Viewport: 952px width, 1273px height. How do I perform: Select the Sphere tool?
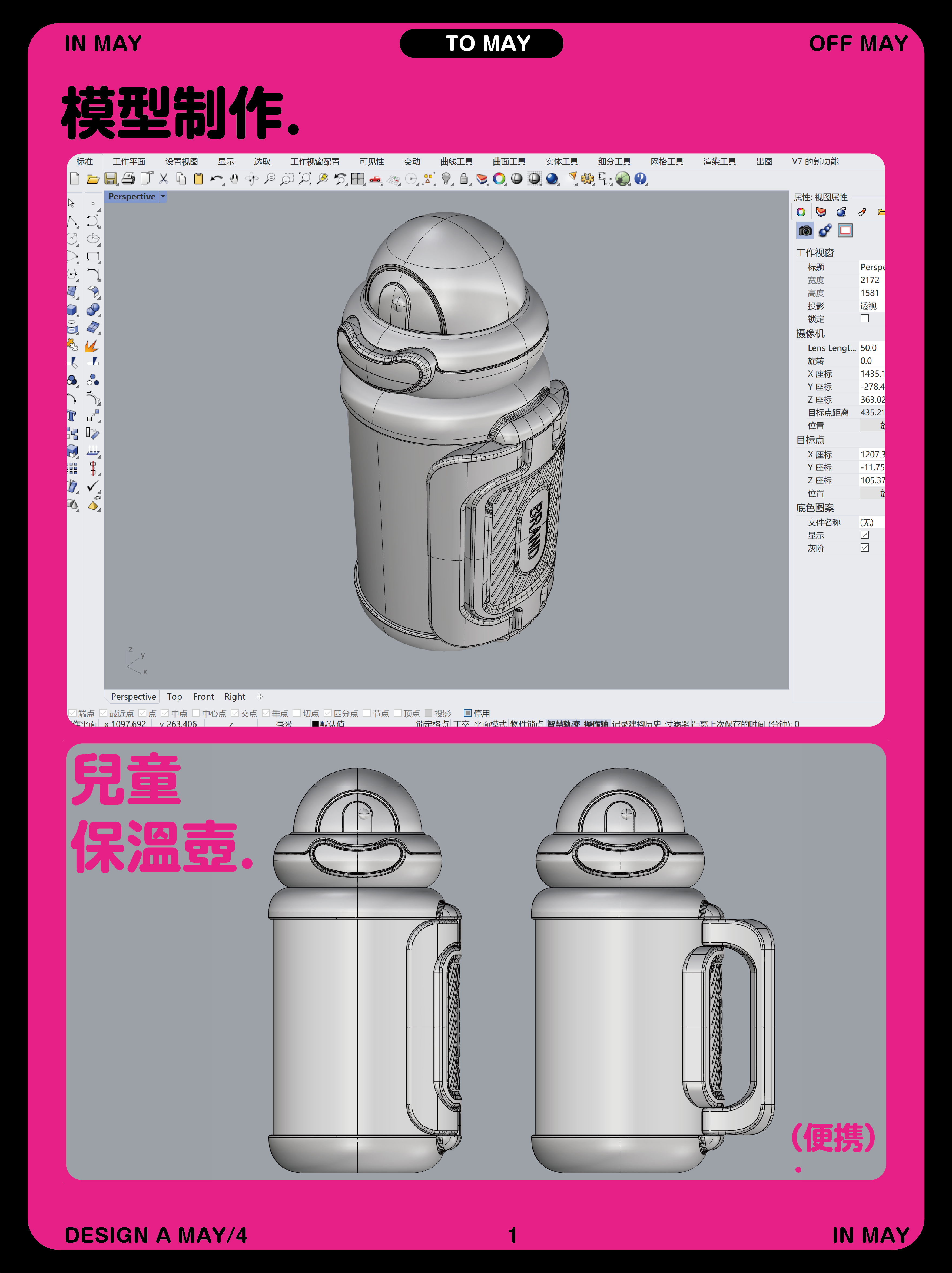93,308
